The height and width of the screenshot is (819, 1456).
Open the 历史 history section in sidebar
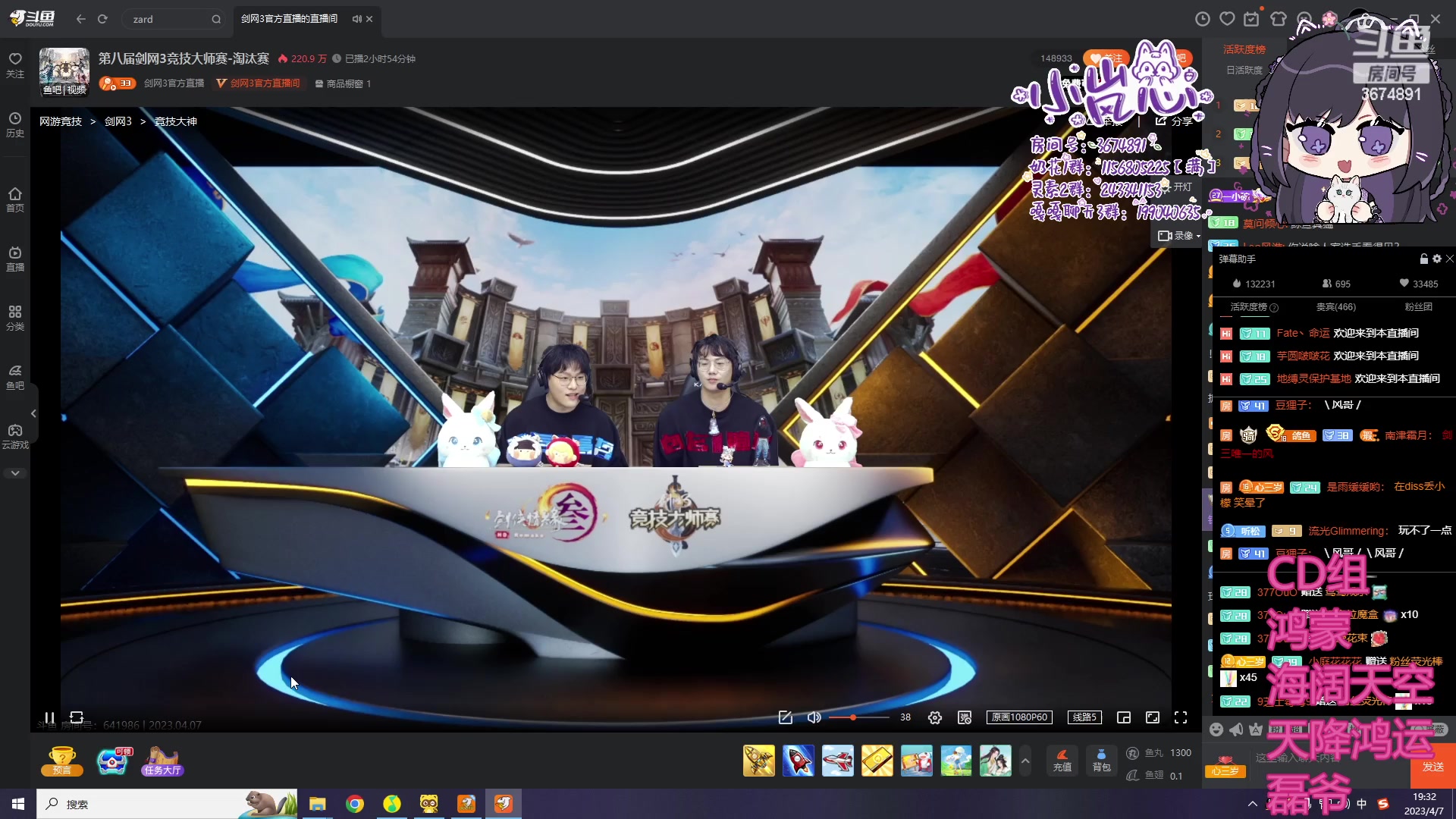15,125
